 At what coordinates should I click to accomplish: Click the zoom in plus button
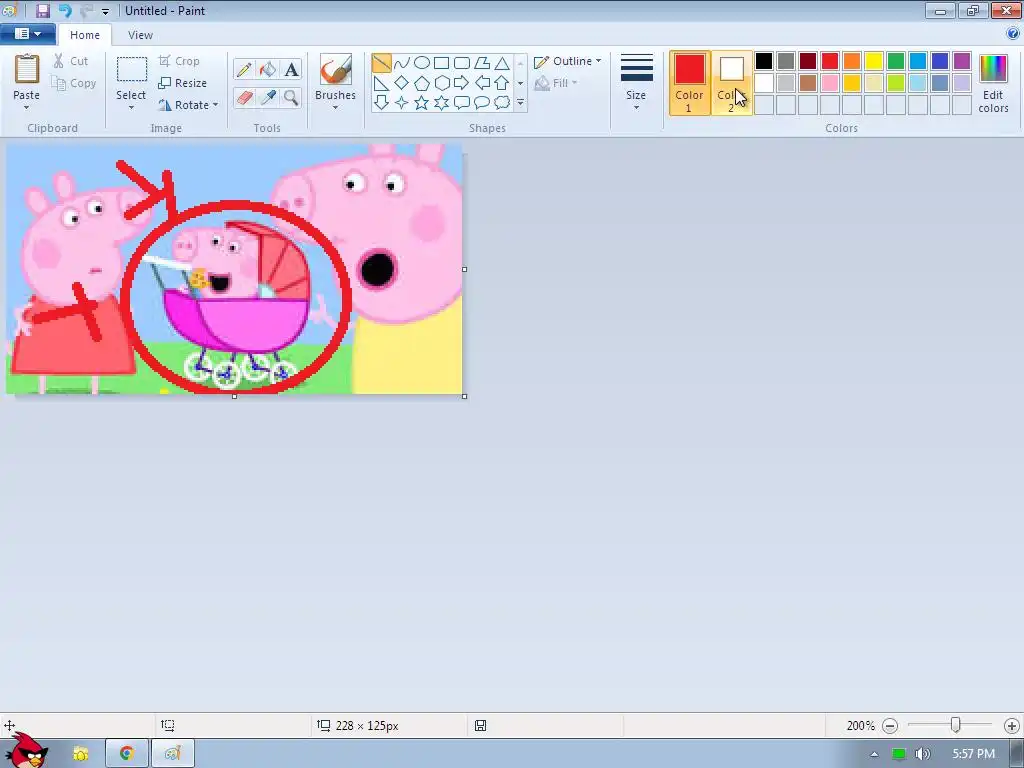pyautogui.click(x=1012, y=726)
